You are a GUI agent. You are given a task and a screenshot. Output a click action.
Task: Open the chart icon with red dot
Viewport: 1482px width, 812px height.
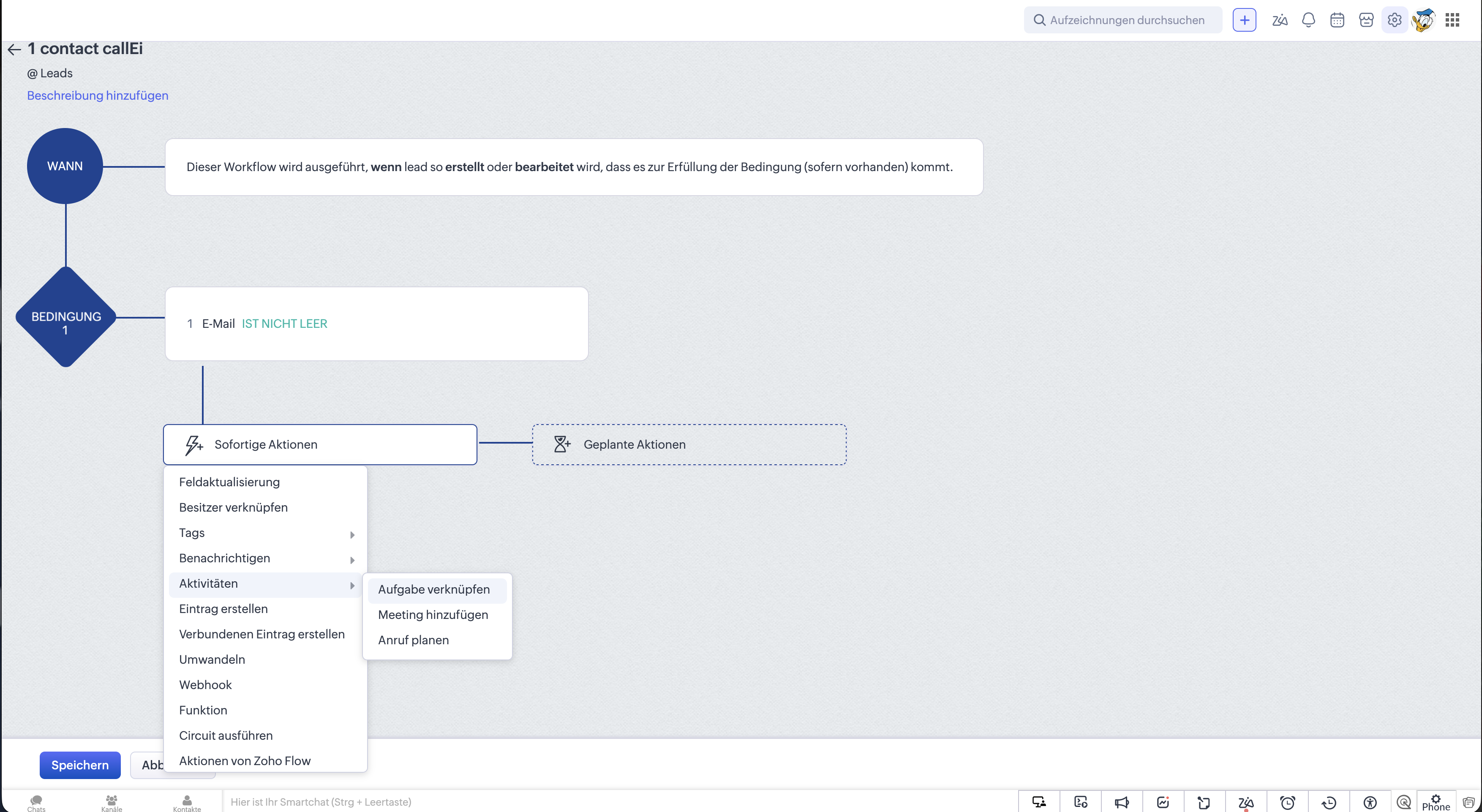pos(1163,801)
